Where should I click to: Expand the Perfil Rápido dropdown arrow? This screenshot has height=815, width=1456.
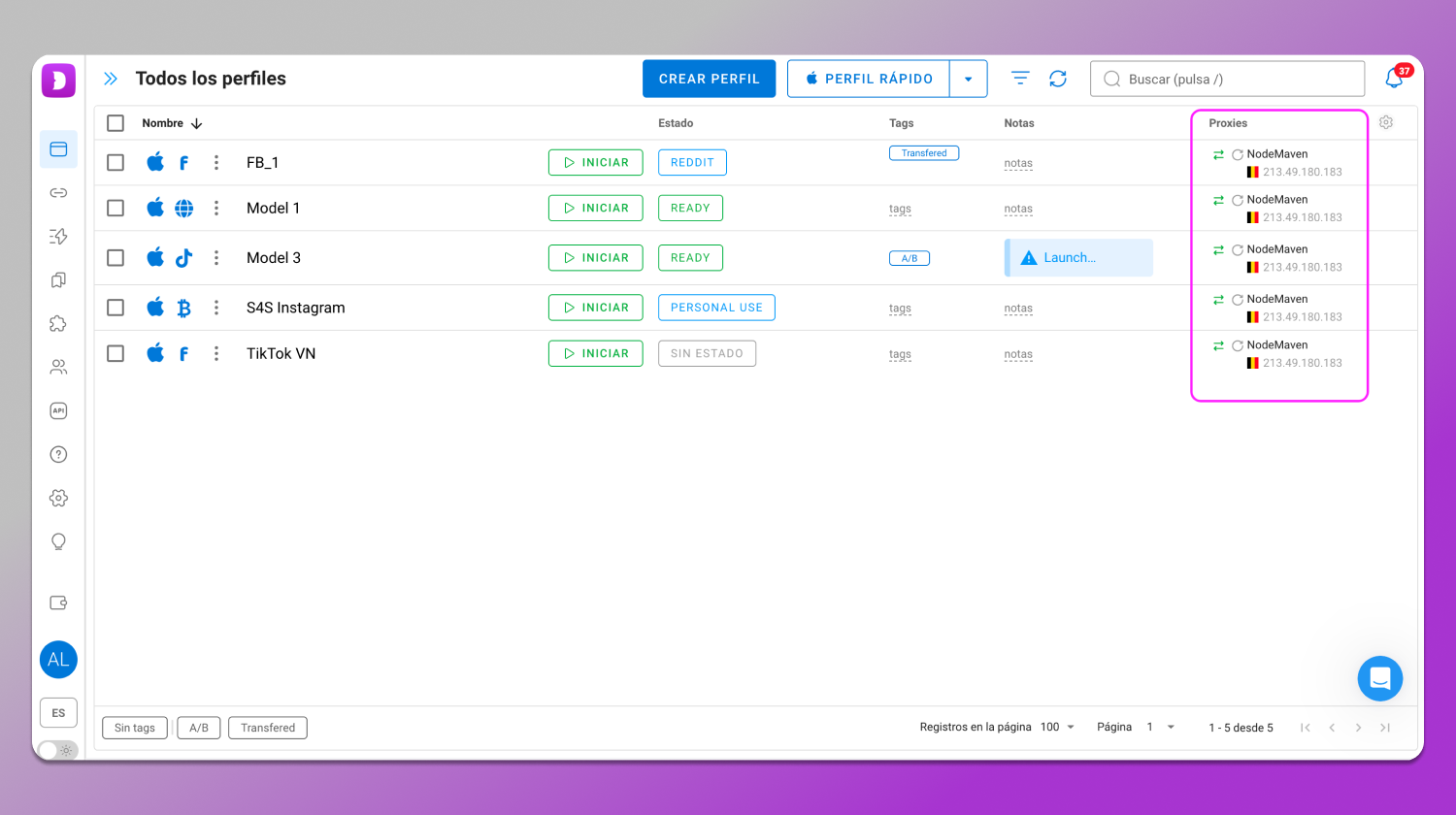coord(968,80)
